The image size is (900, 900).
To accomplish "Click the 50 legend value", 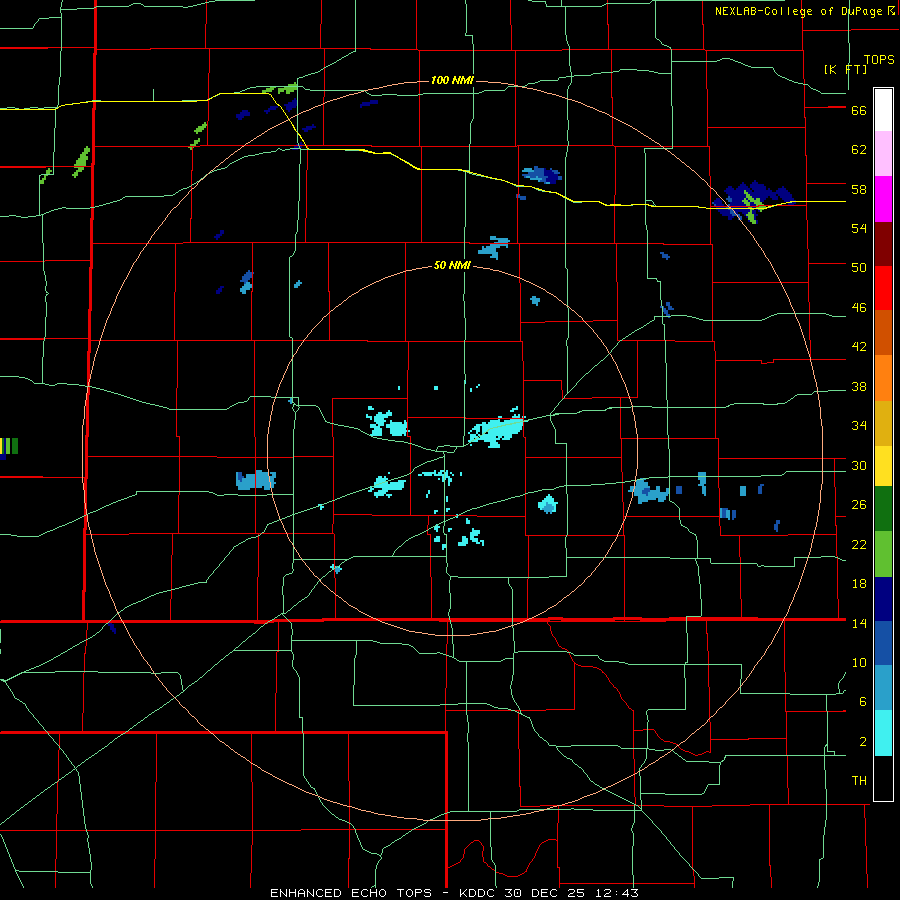I will click(x=859, y=267).
